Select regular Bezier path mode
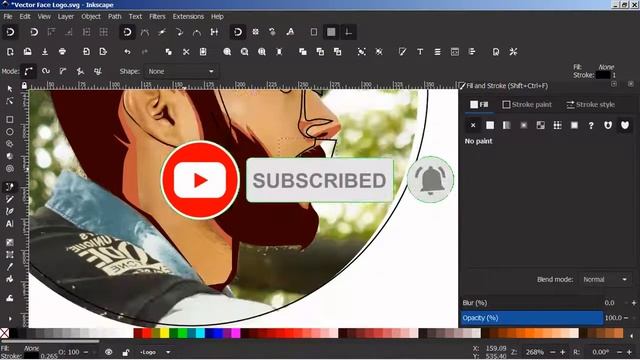This screenshot has width=640, height=360. 28,71
